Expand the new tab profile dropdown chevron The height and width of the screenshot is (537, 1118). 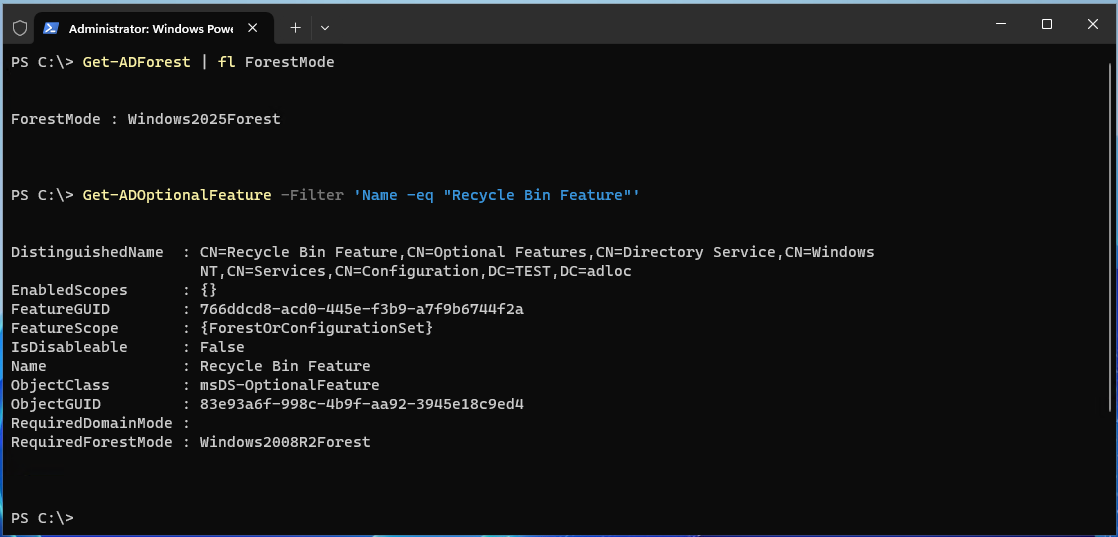[325, 28]
